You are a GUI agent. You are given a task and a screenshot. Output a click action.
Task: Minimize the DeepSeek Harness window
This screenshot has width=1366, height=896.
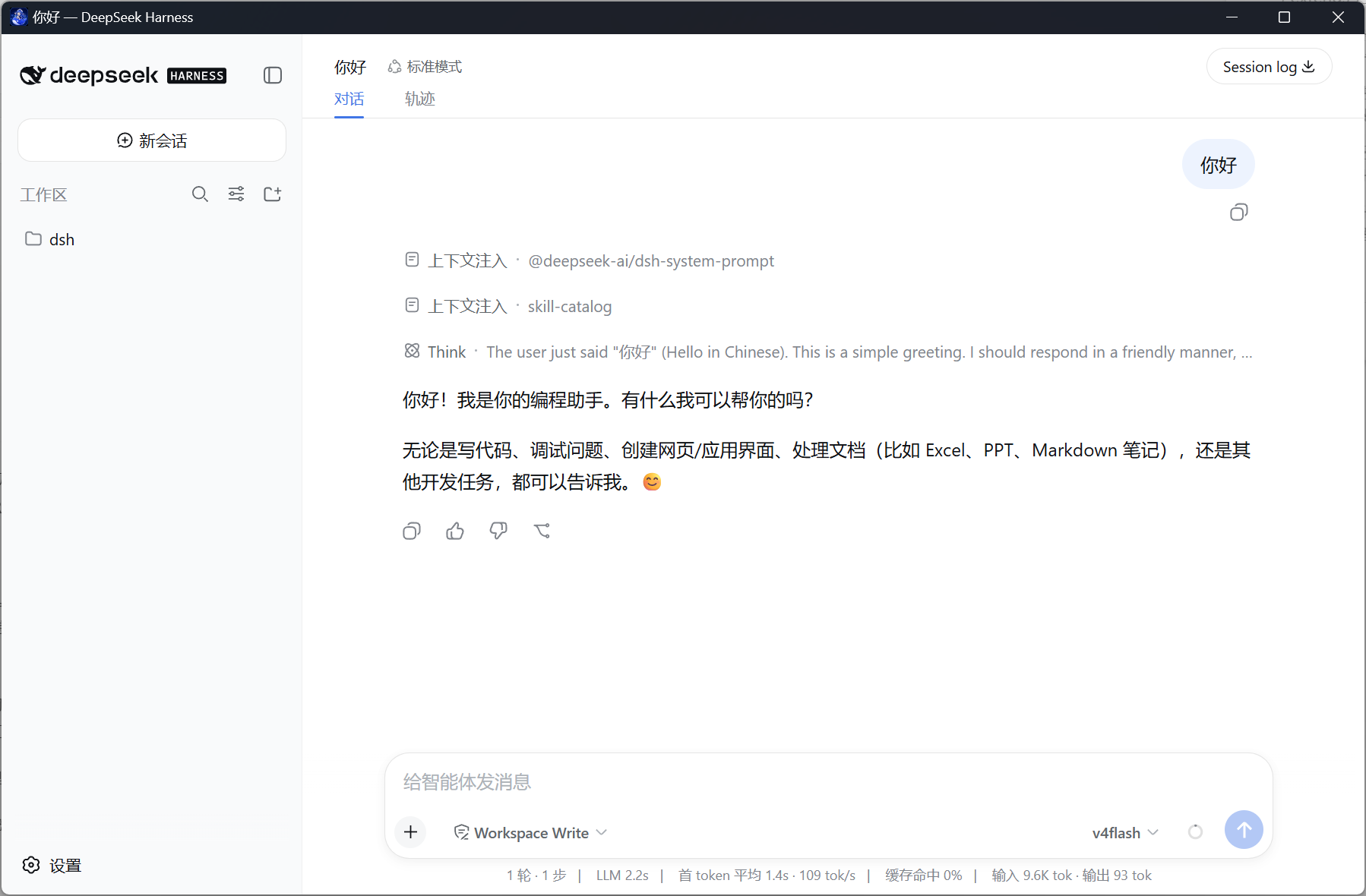click(1232, 17)
